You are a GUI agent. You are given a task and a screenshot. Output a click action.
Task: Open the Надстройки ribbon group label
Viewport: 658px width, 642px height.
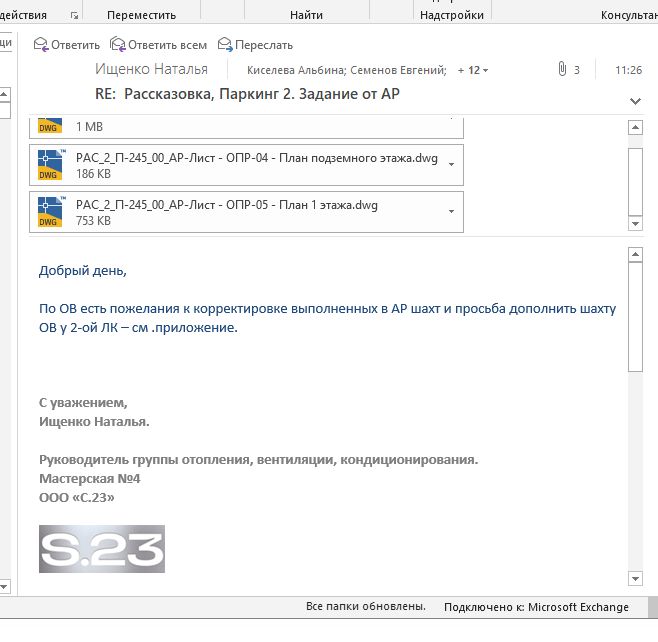pyautogui.click(x=452, y=15)
